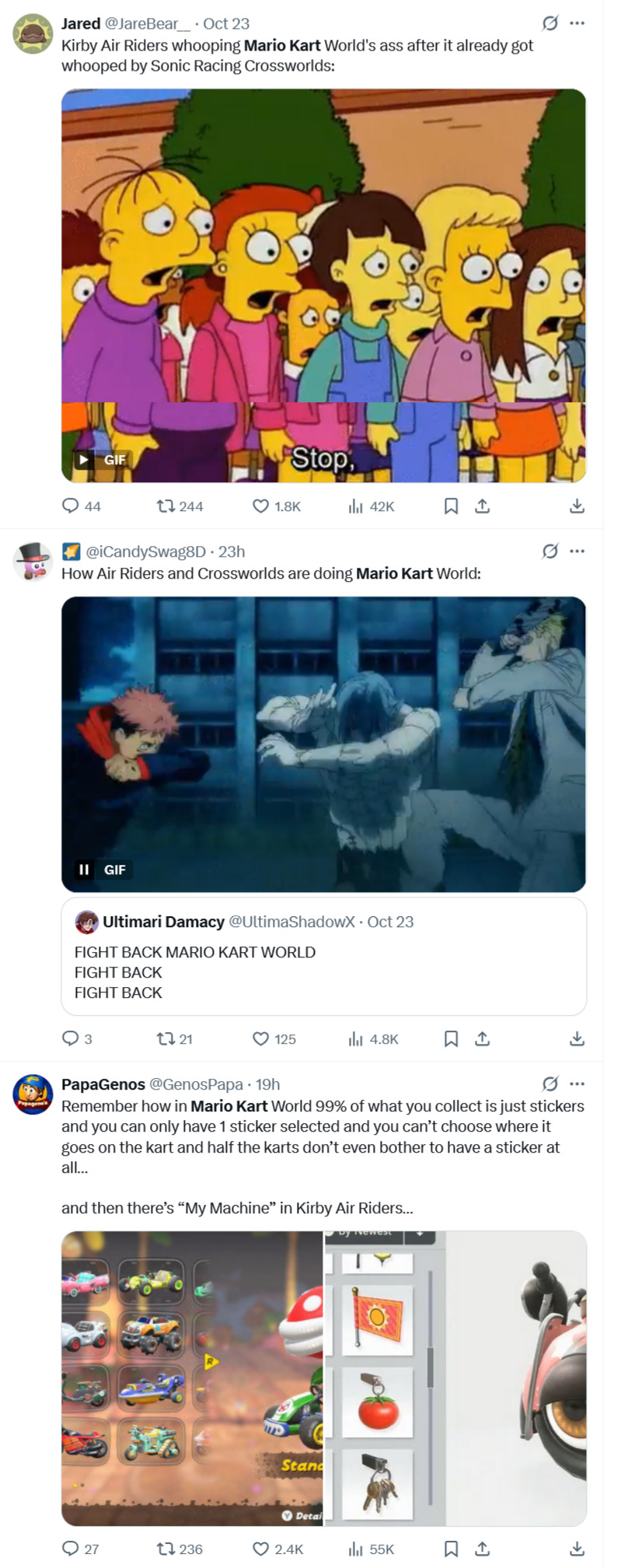Pause the anime fight GIF
The height and width of the screenshot is (1568, 628).
pyautogui.click(x=84, y=870)
